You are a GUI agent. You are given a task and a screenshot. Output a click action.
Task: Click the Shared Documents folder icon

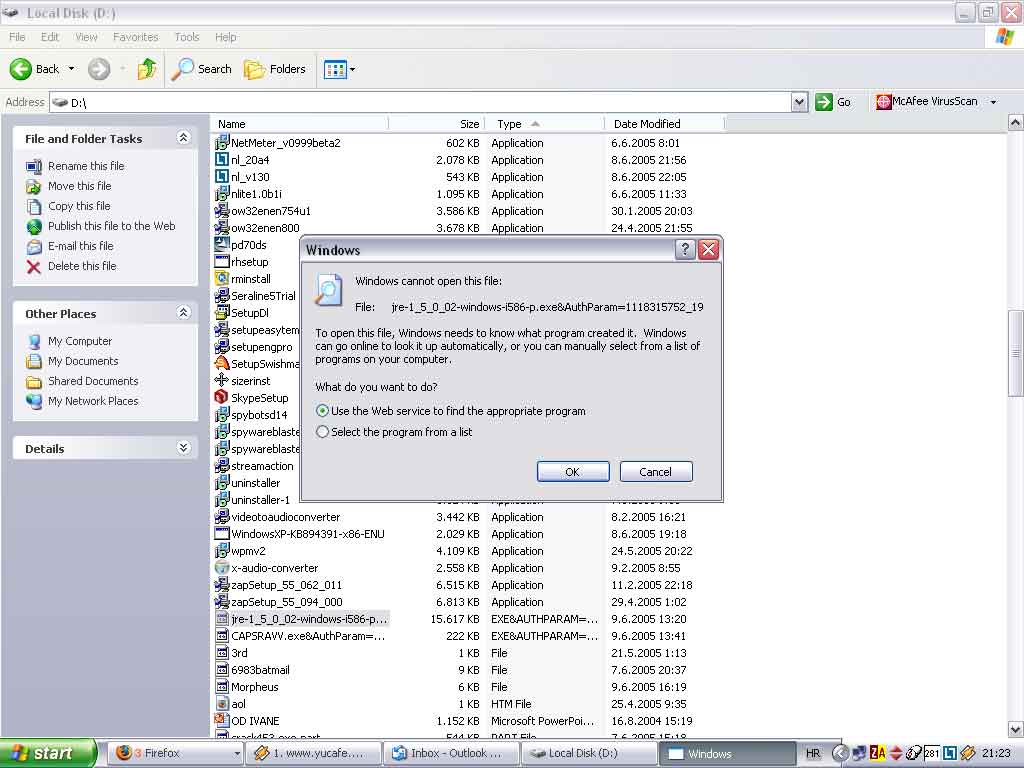[34, 381]
